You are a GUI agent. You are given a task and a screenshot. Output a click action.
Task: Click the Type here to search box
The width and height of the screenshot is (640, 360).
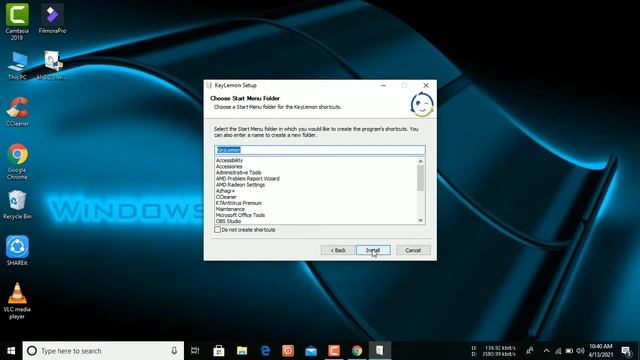coord(103,351)
